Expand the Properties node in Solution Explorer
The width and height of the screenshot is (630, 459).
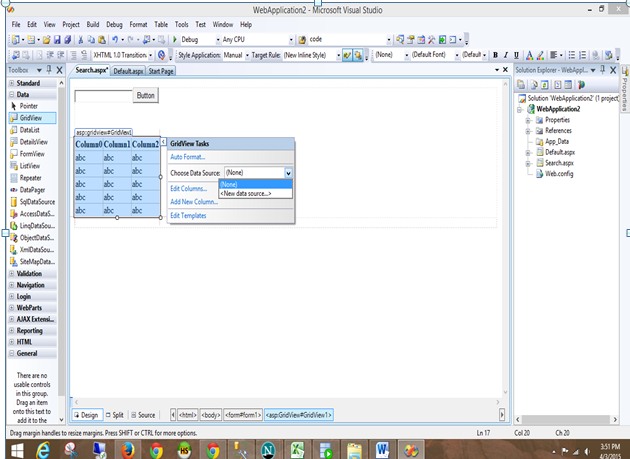point(528,120)
